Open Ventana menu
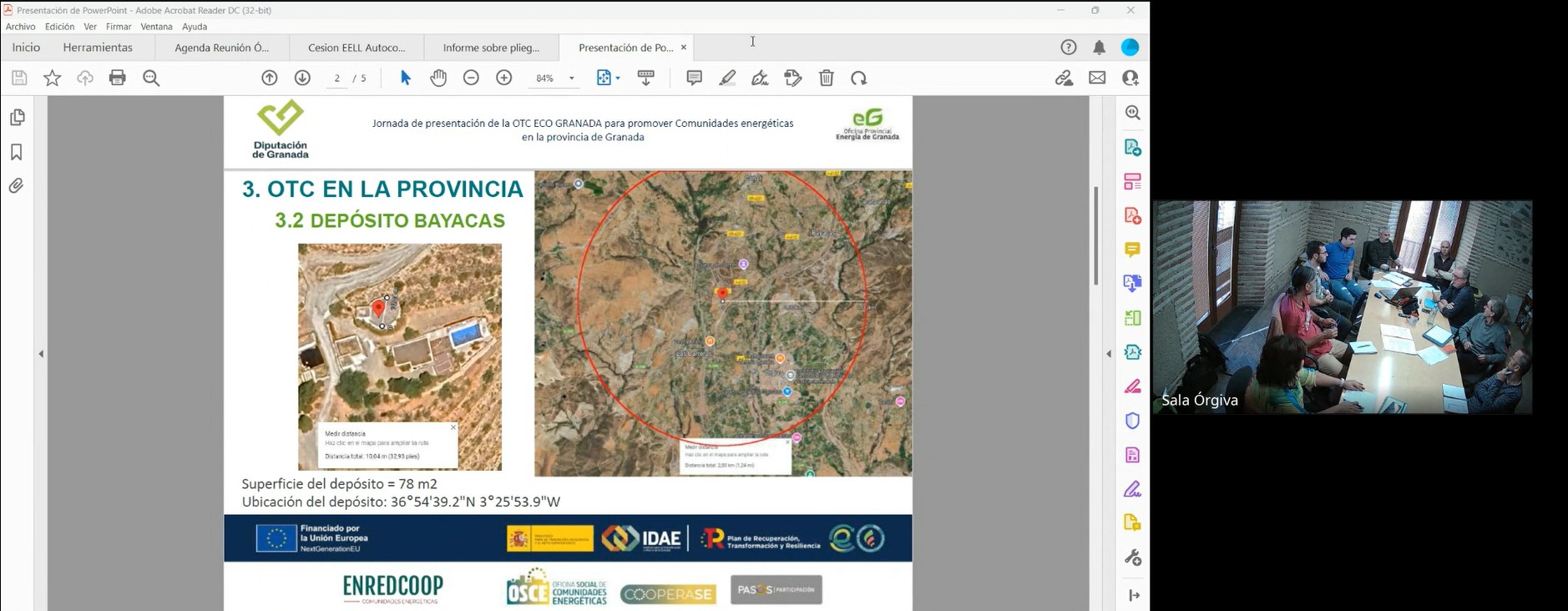1568x611 pixels. 156,27
